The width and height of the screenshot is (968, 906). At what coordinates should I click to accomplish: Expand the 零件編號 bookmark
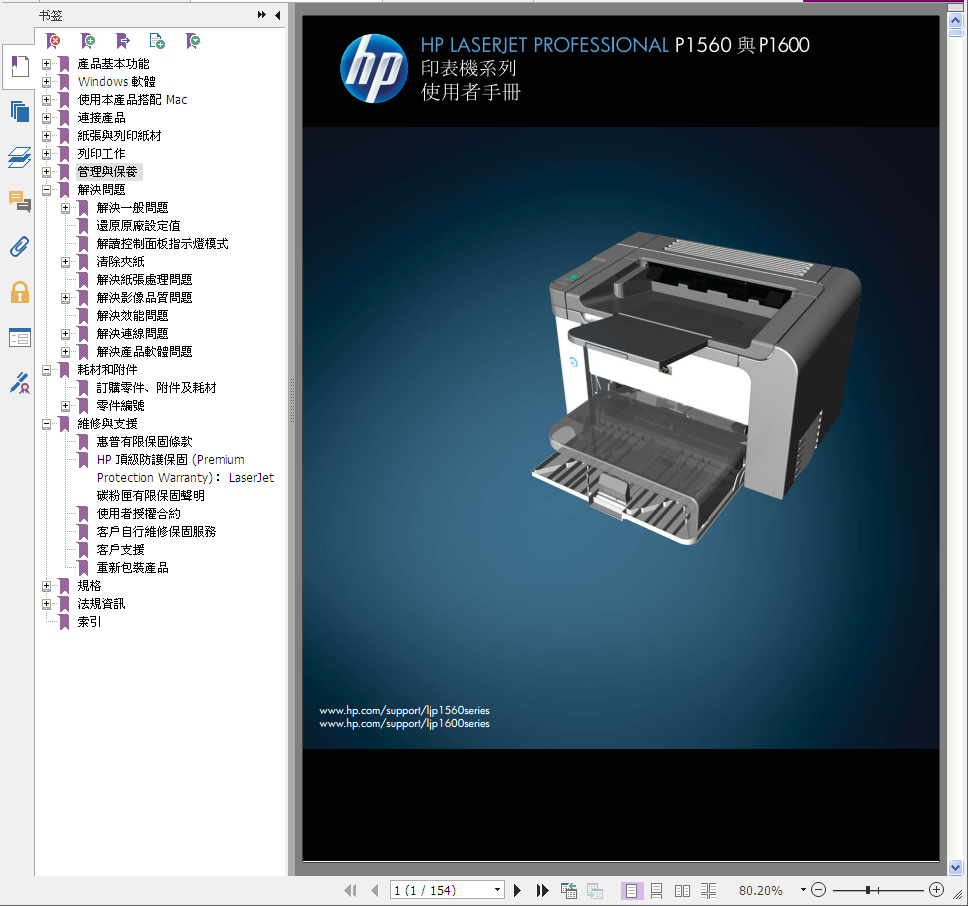[x=65, y=405]
